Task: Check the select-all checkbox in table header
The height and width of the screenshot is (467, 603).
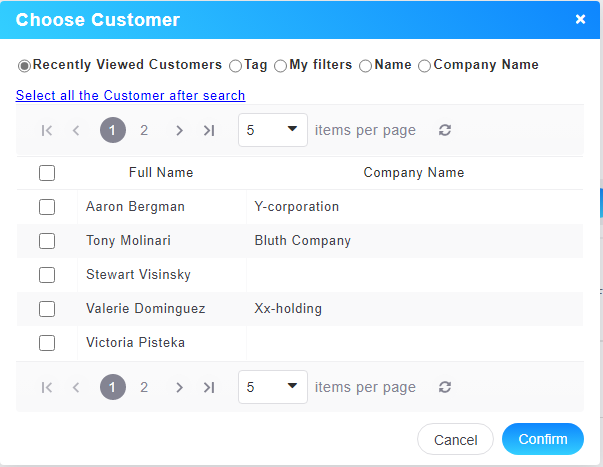Action: [x=47, y=173]
